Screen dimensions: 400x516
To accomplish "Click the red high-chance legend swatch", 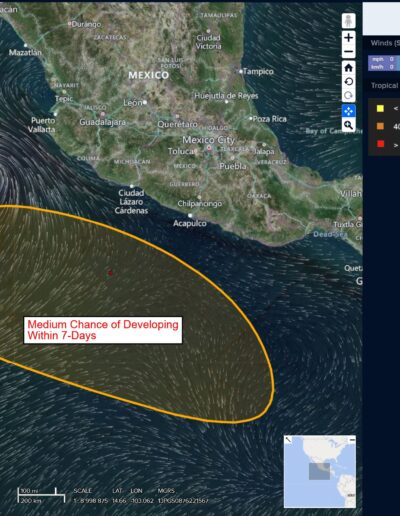I will pos(380,144).
